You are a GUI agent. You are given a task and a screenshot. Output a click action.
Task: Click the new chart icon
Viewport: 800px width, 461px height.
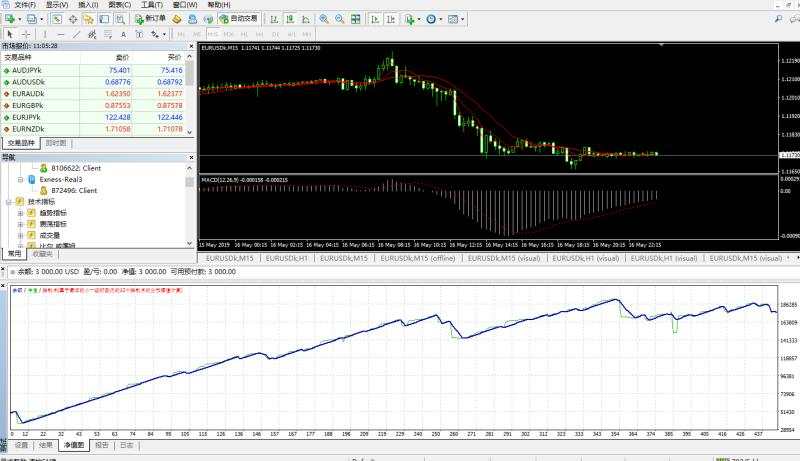(11, 19)
